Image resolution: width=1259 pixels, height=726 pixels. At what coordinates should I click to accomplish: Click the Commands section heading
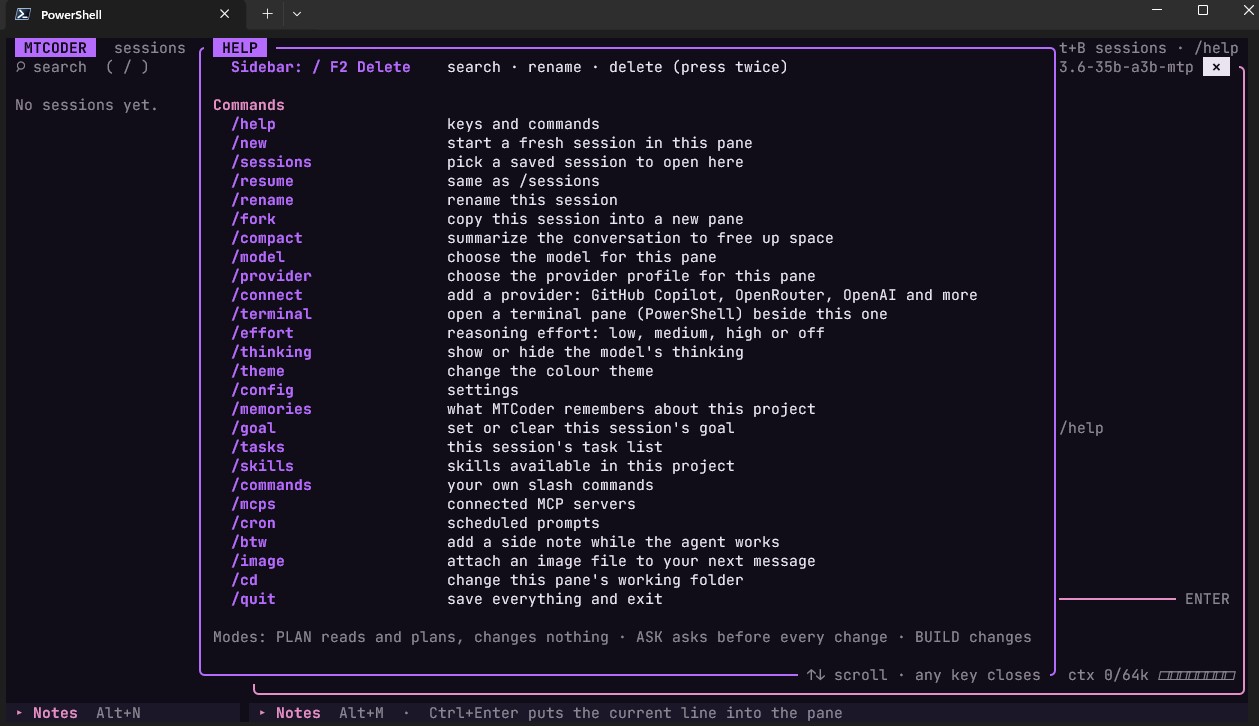click(x=249, y=105)
